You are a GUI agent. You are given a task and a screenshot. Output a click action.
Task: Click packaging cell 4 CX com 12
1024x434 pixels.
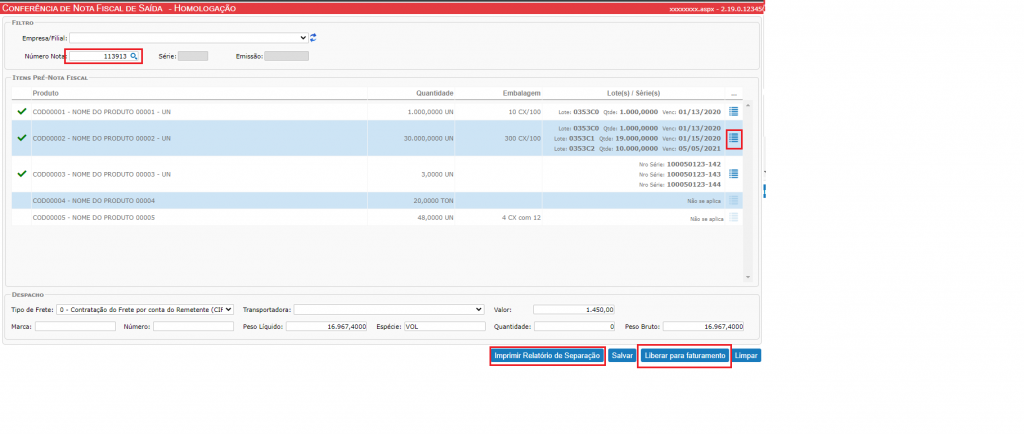point(523,217)
